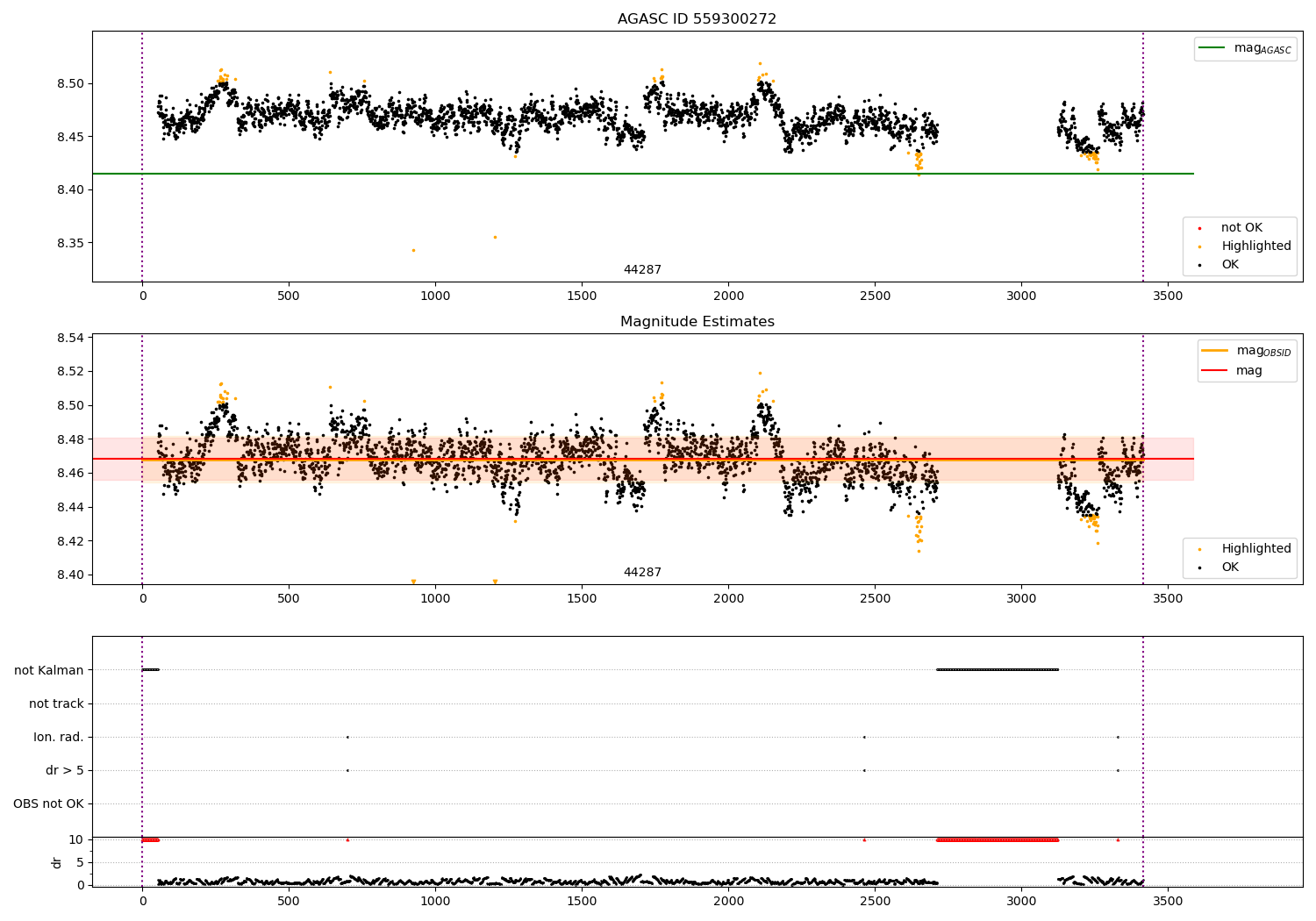This screenshot has width=1316, height=921.
Task: Click the 'OBS not OK' y-axis label
Action: click(49, 803)
